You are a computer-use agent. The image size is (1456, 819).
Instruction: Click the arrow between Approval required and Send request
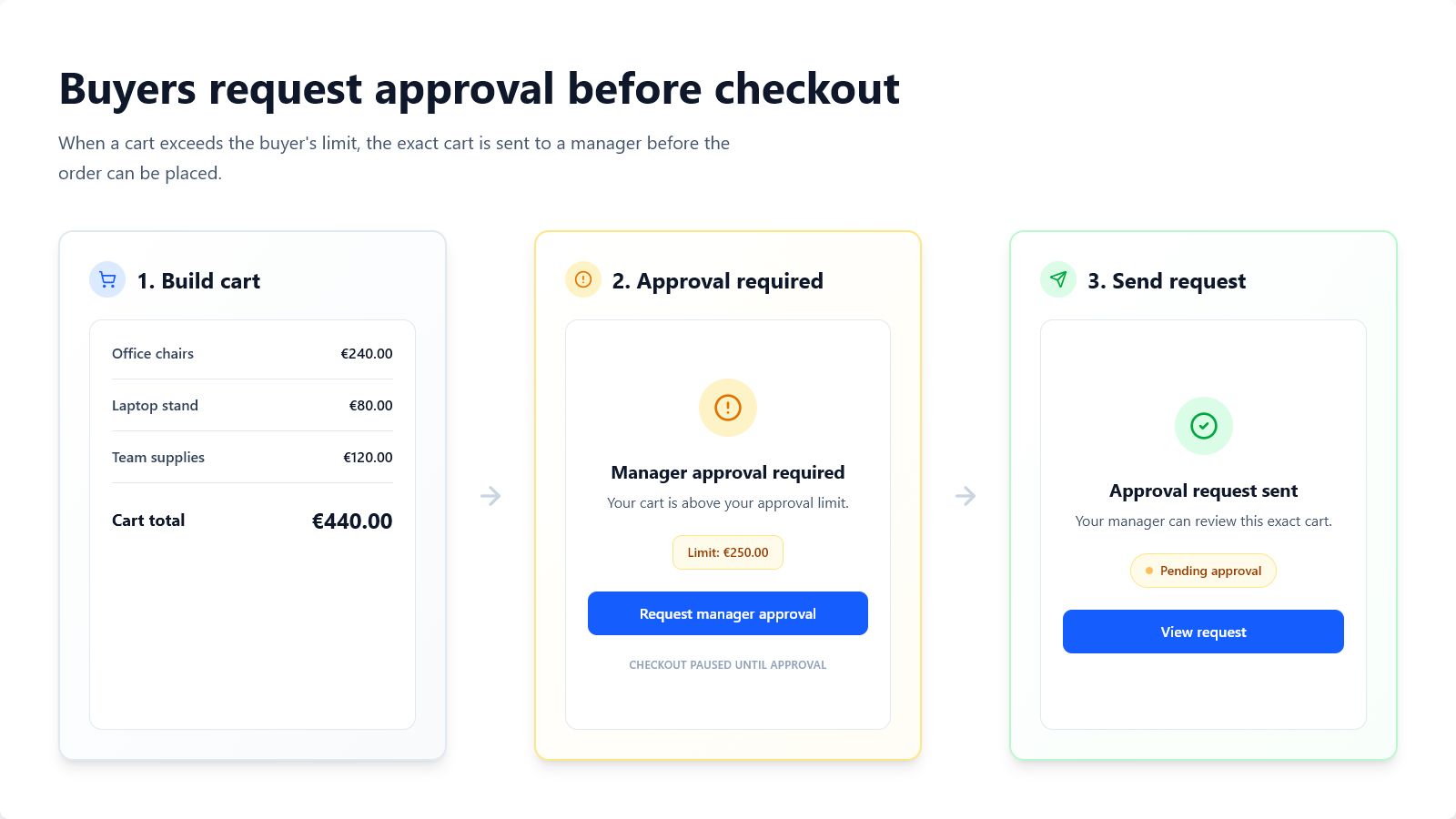(966, 496)
